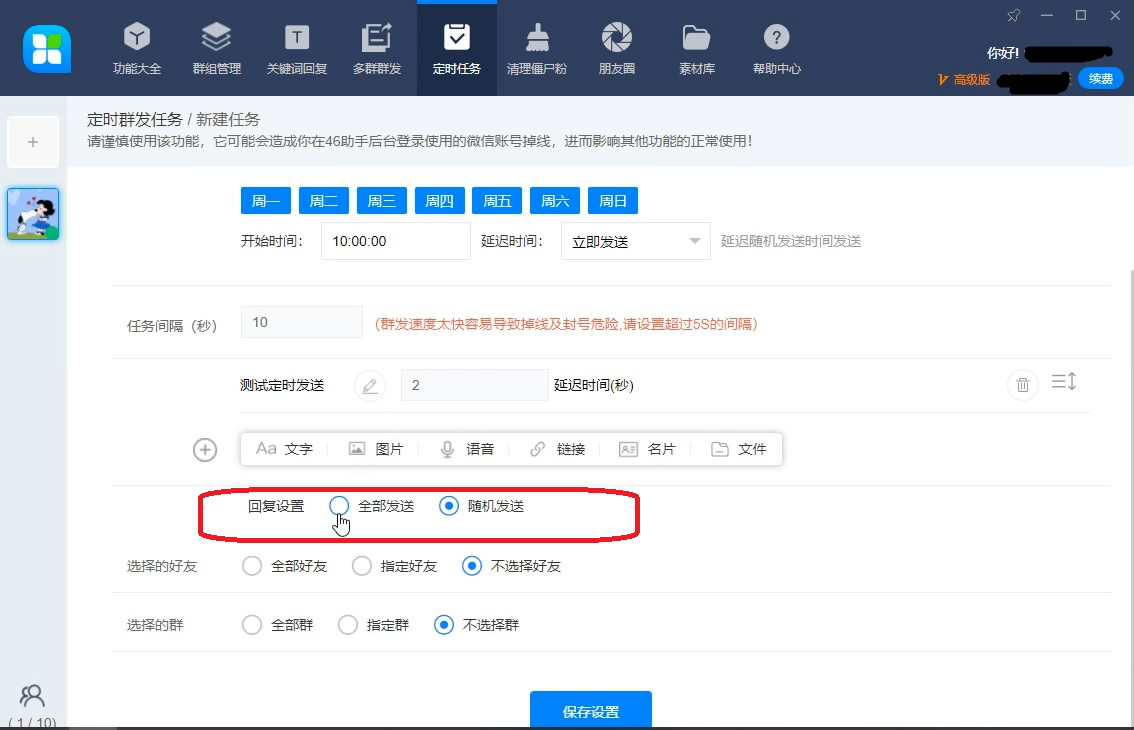
Task: Open the 立即发送 delay time dropdown
Action: (635, 240)
